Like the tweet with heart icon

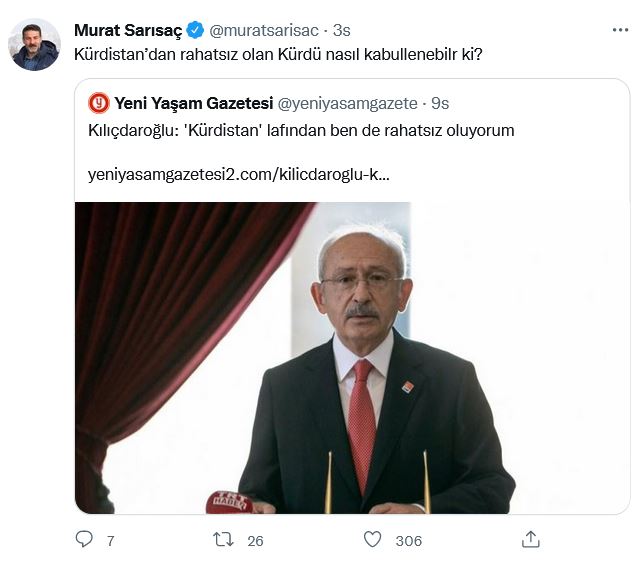click(x=372, y=539)
